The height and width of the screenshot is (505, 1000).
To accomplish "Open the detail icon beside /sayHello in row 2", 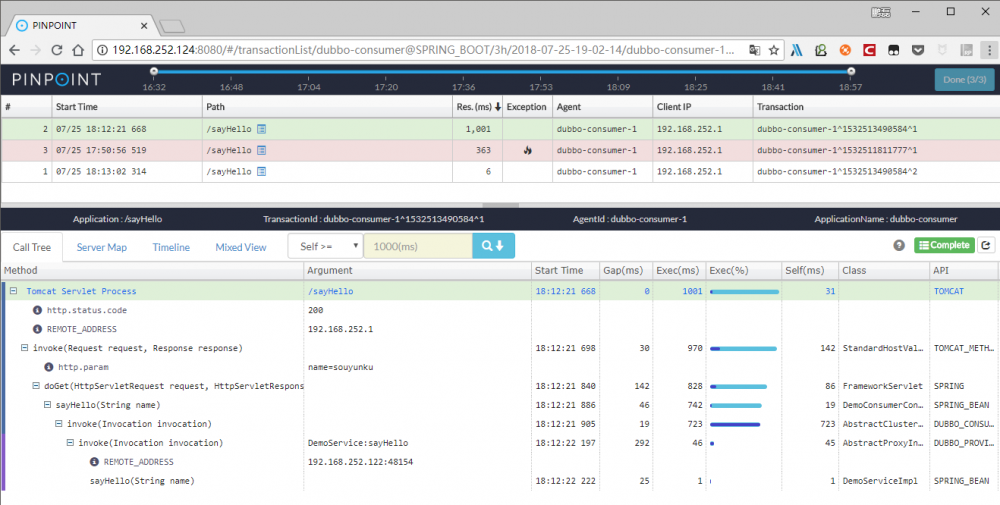I will 262,129.
